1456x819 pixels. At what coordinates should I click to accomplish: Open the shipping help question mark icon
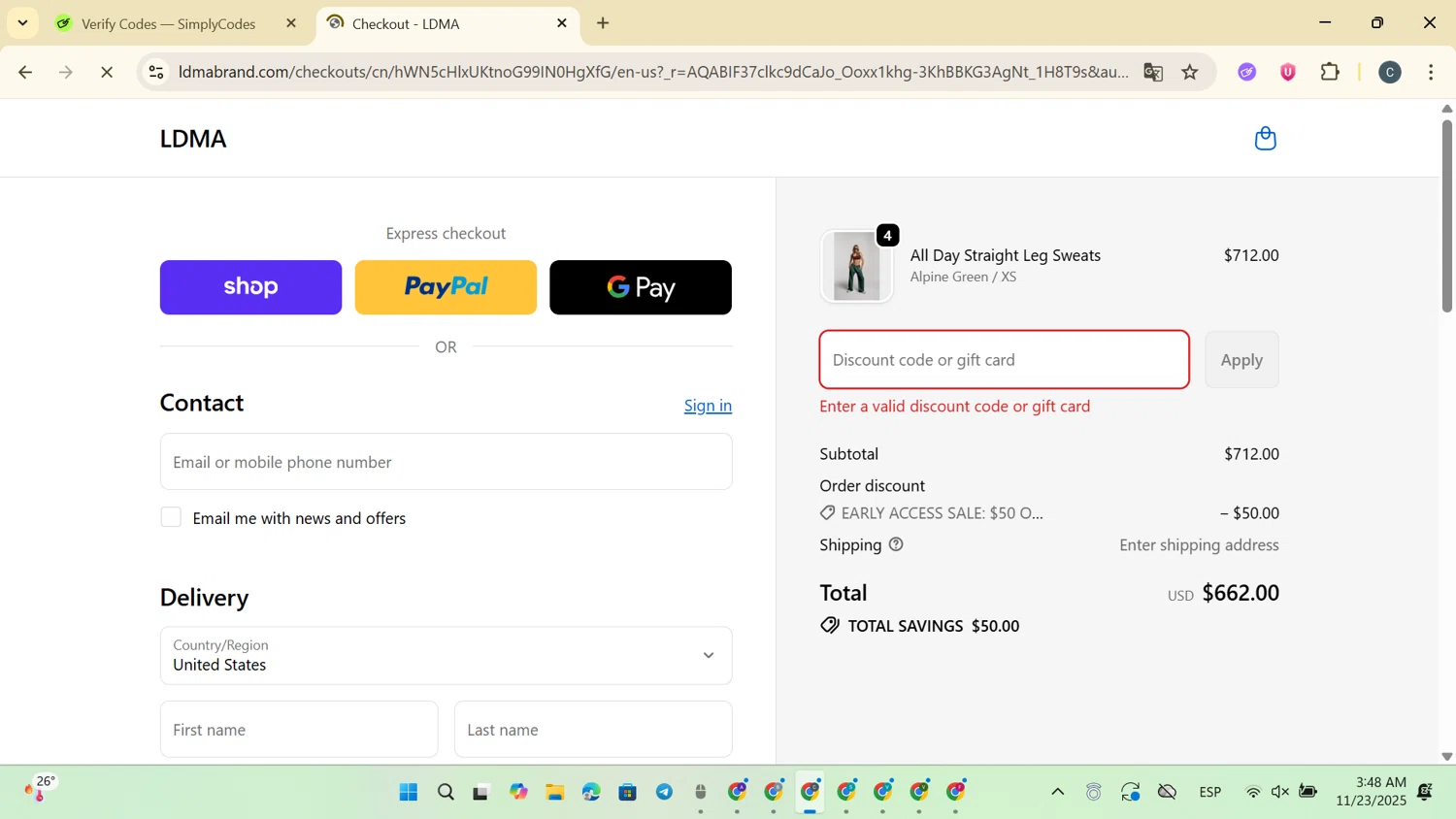click(x=896, y=544)
